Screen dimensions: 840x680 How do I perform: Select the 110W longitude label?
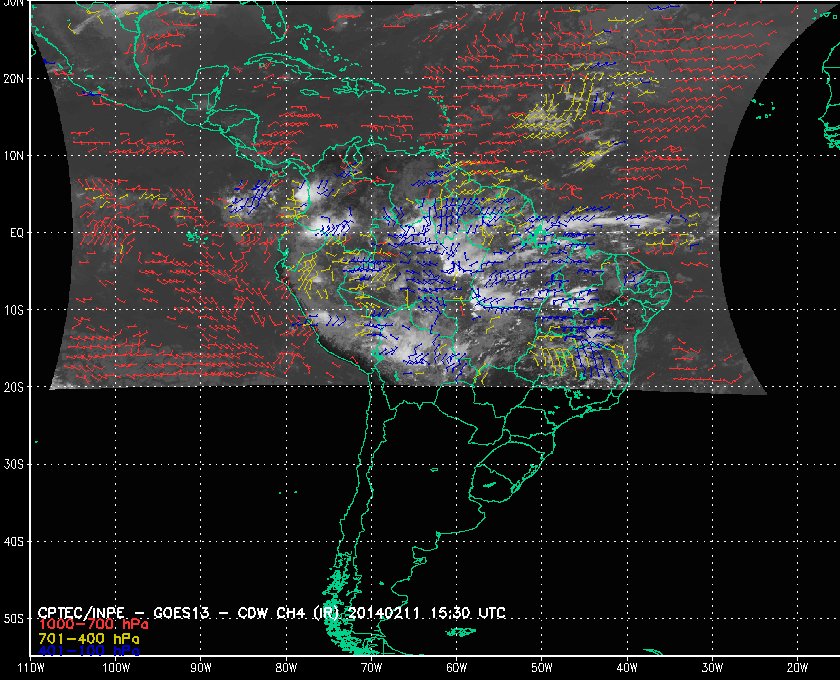[31, 668]
